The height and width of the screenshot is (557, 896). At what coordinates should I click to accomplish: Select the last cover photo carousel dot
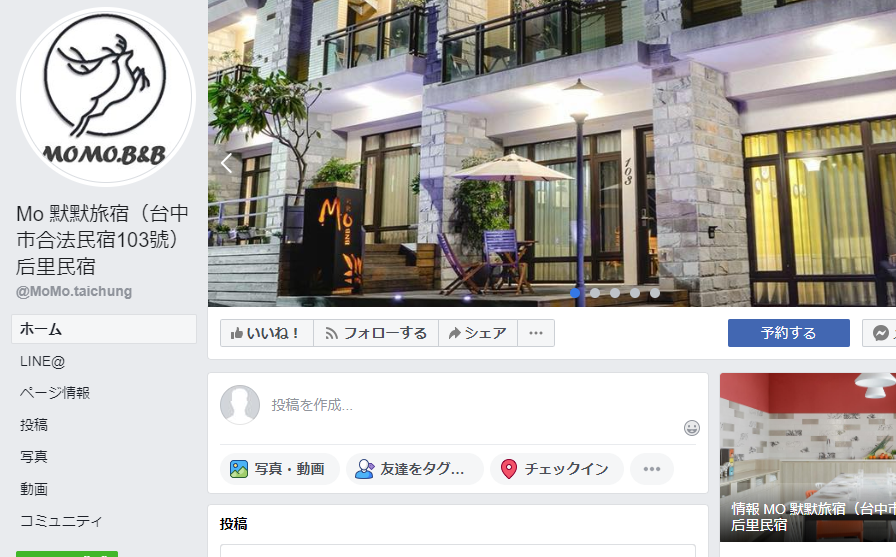click(655, 293)
